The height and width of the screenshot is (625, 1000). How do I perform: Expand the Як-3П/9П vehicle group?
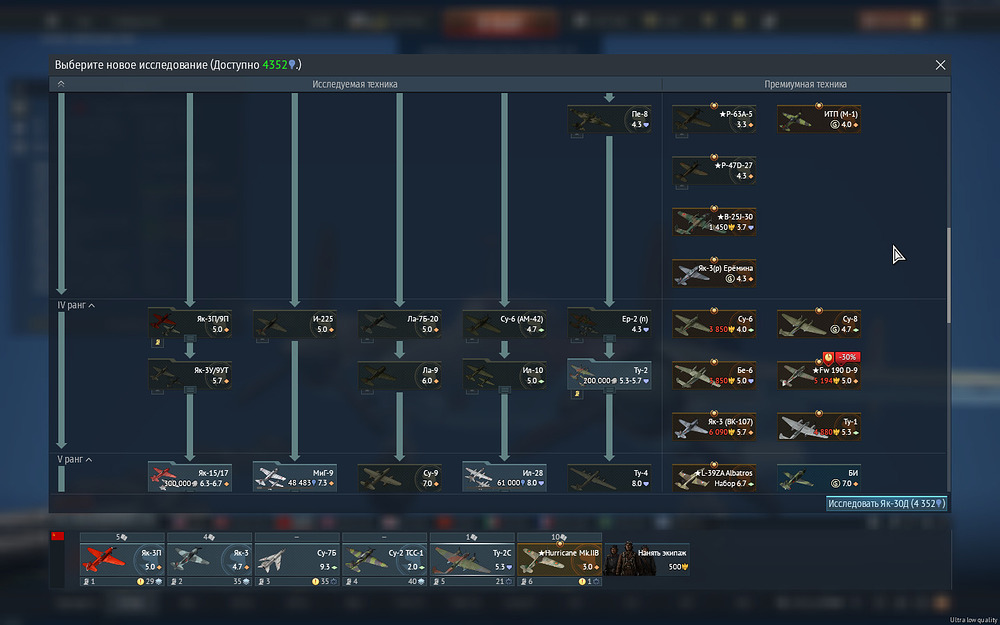pos(190,338)
